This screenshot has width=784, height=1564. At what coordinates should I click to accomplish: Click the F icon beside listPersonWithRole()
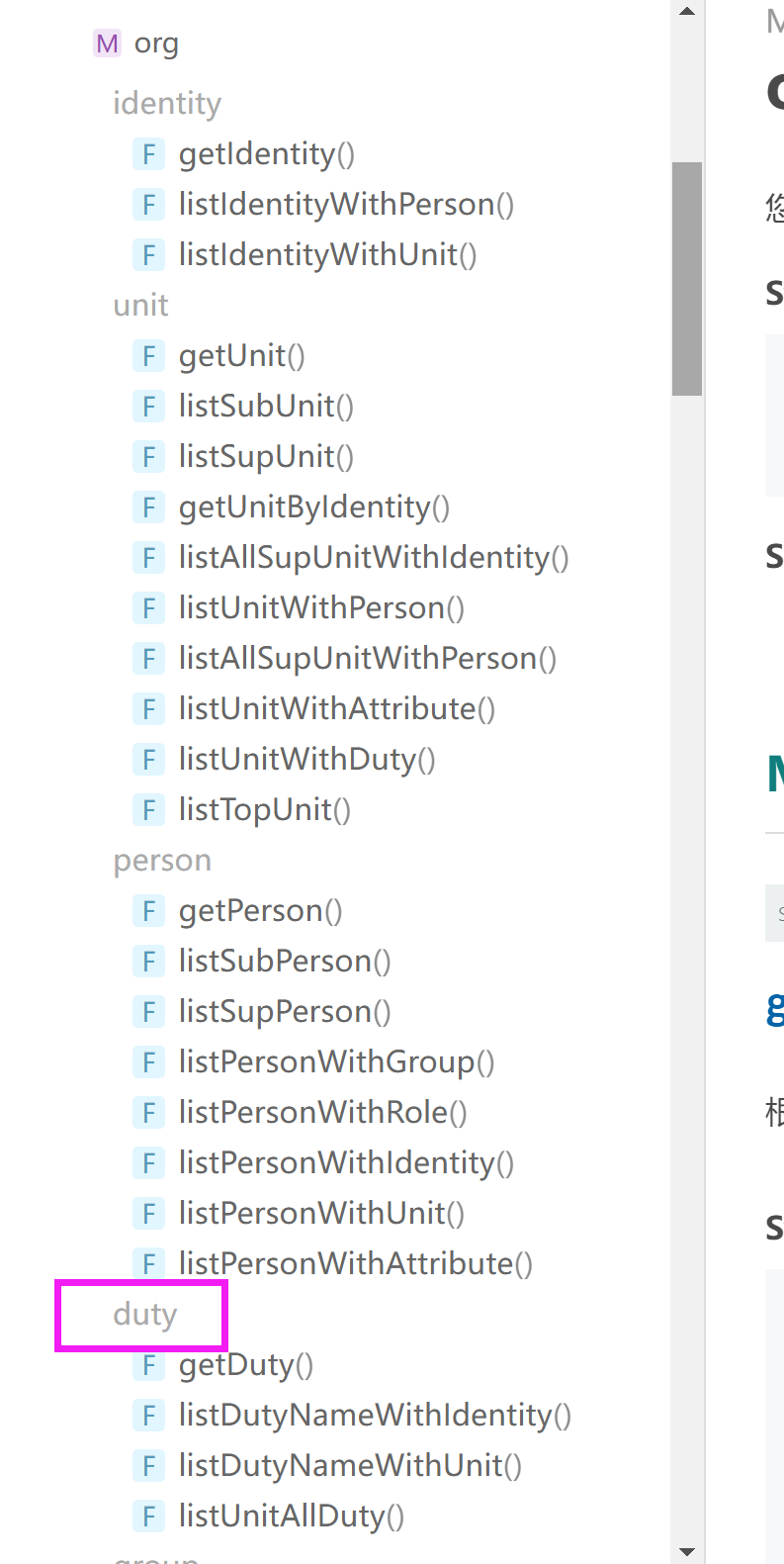tap(148, 1113)
